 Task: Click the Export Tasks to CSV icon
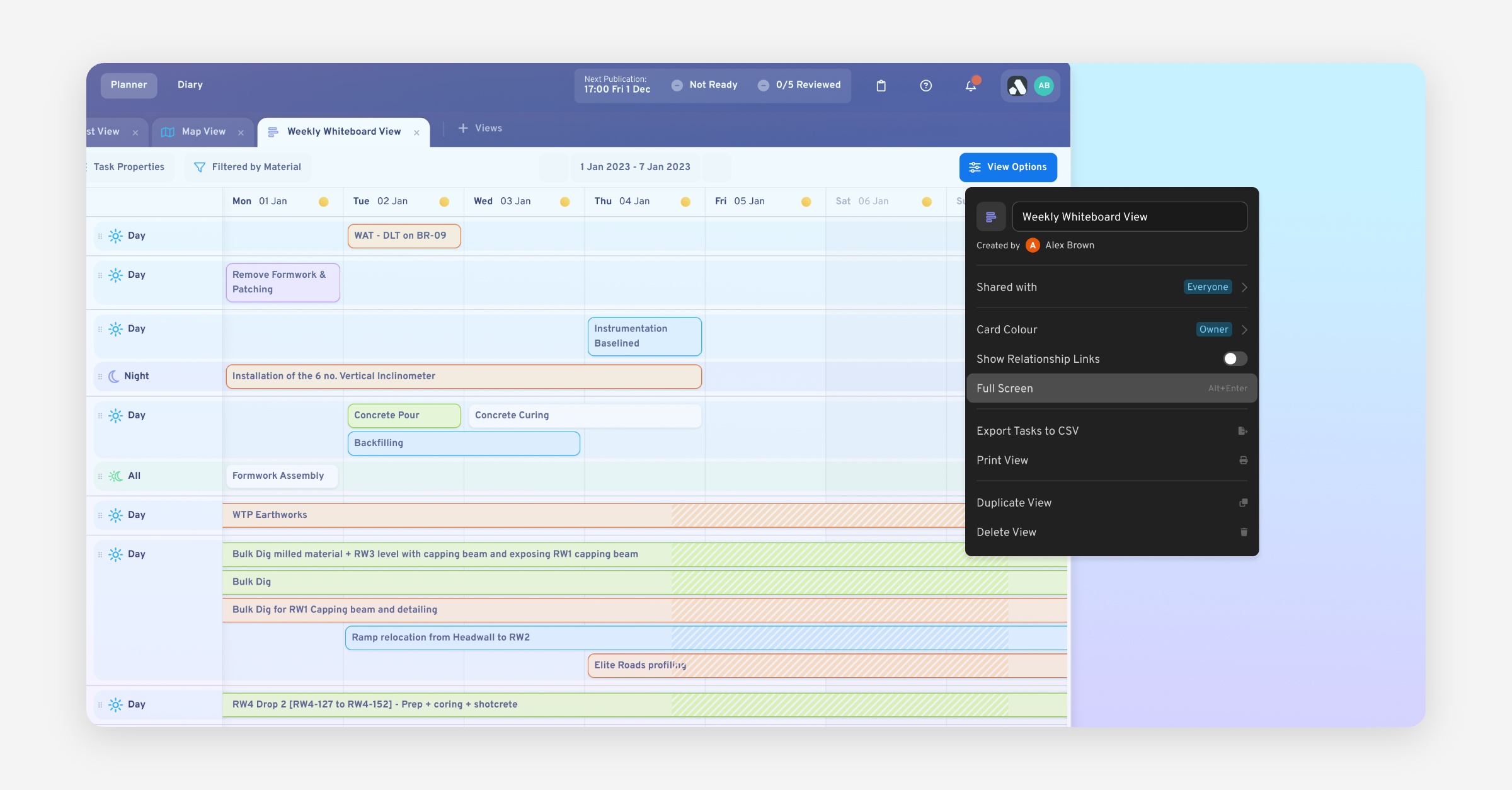coord(1242,431)
